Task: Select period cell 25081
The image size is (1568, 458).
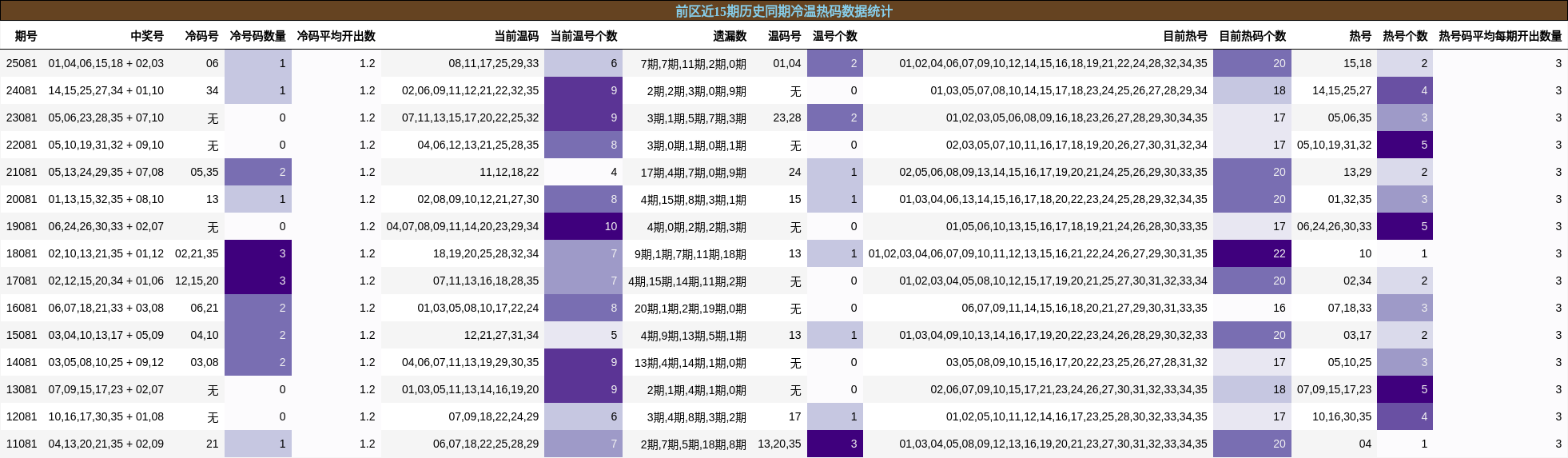Action: coord(22,63)
